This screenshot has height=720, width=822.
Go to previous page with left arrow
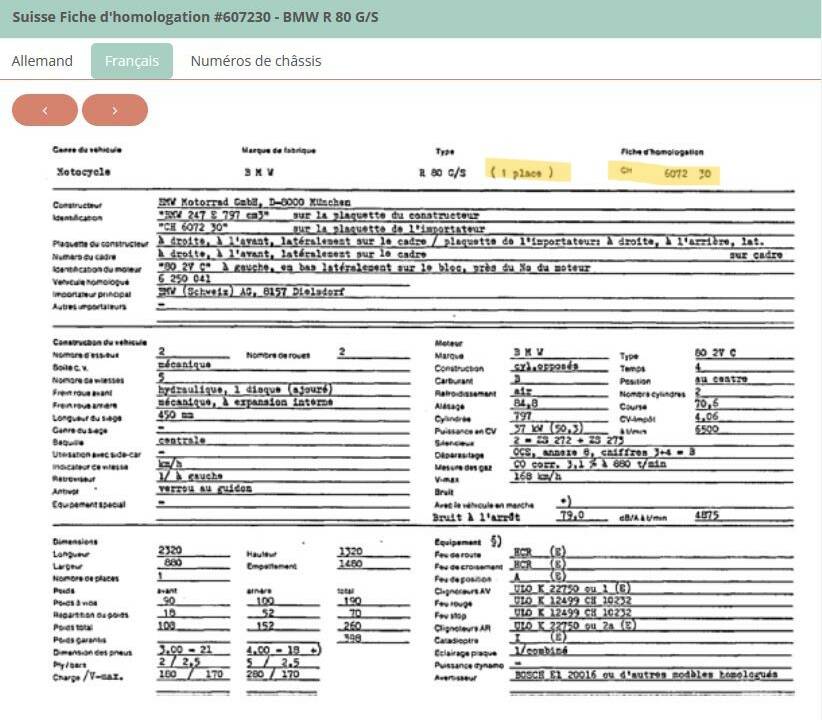coord(45,110)
